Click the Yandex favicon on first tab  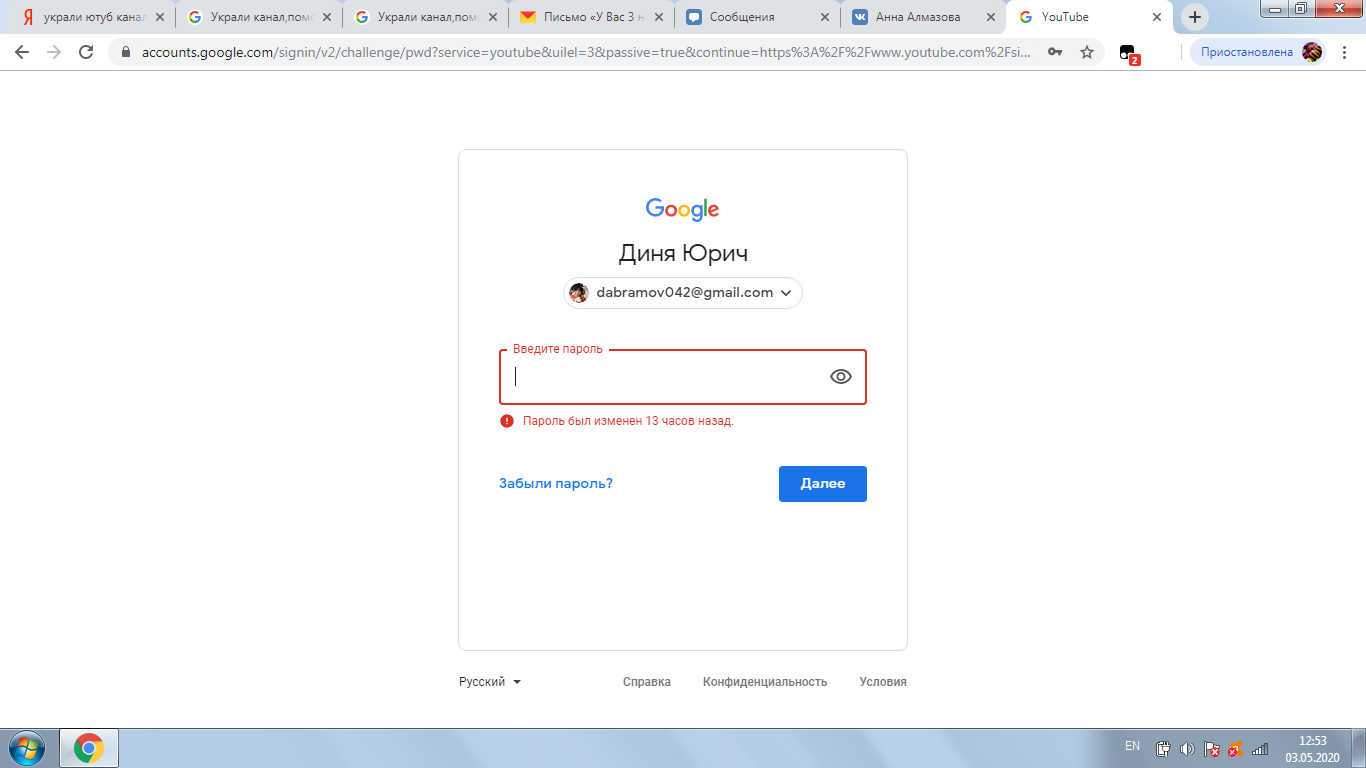click(30, 17)
